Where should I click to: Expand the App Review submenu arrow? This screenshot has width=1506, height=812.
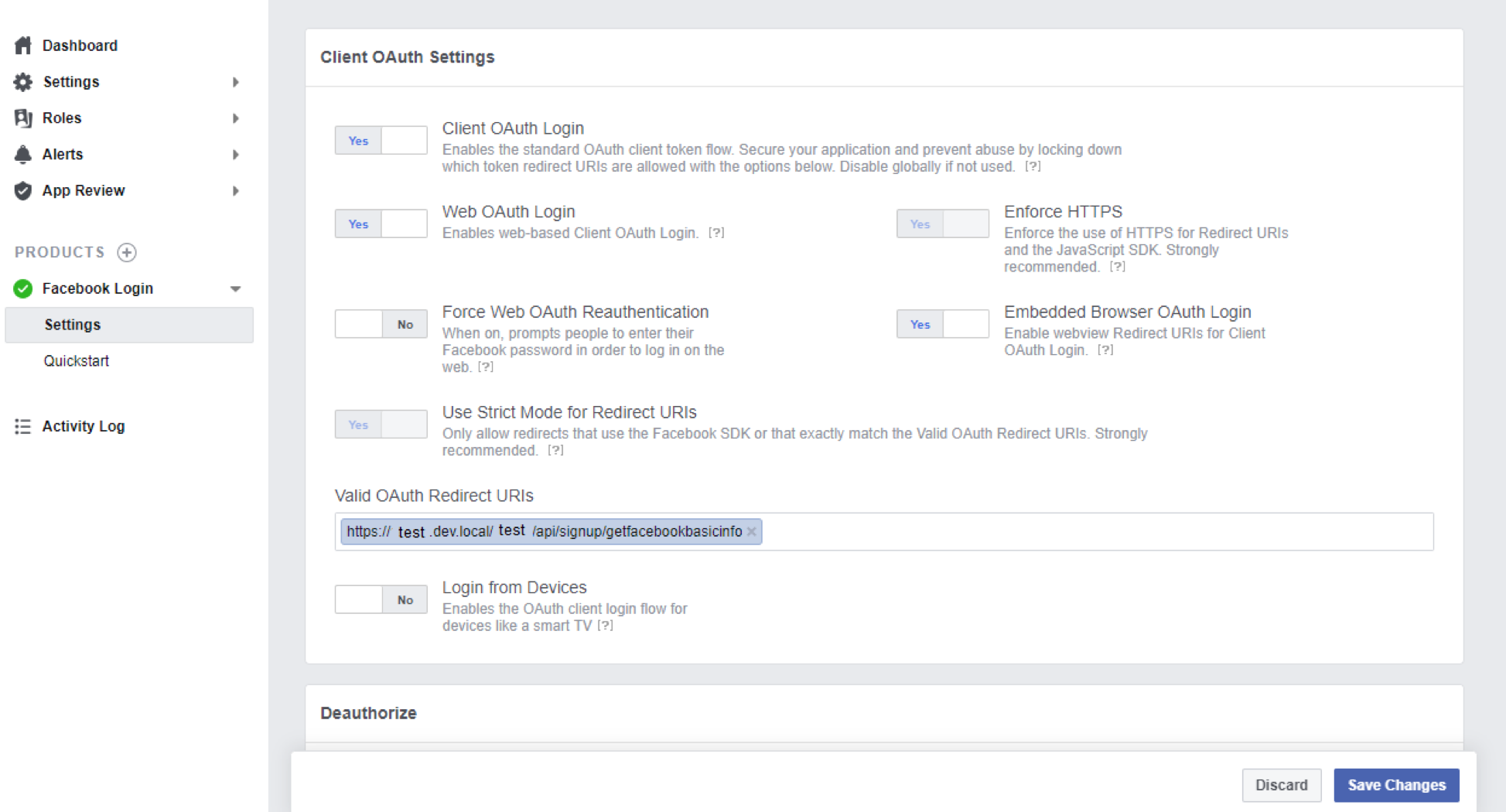click(x=235, y=191)
